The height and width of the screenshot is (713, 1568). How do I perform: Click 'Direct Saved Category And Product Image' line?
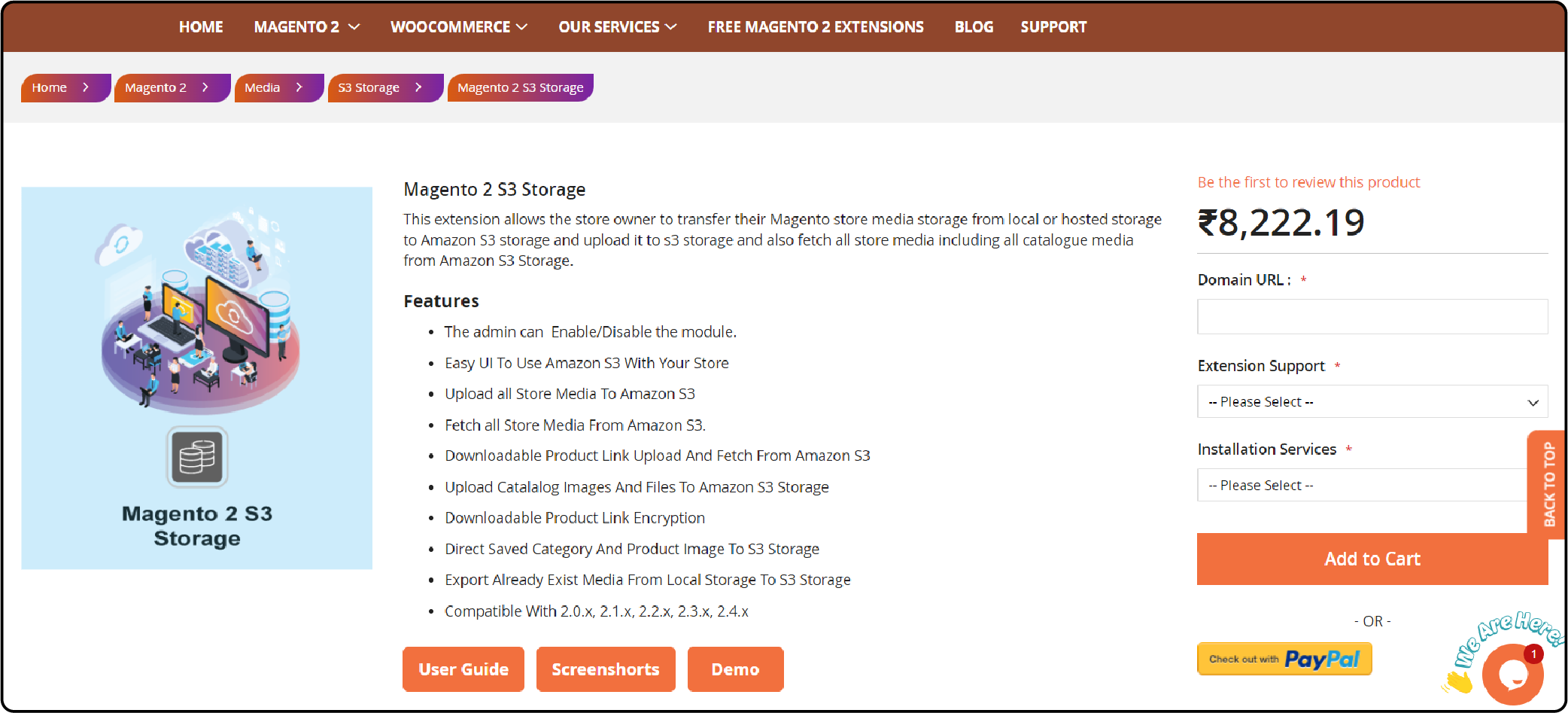pyautogui.click(x=632, y=549)
